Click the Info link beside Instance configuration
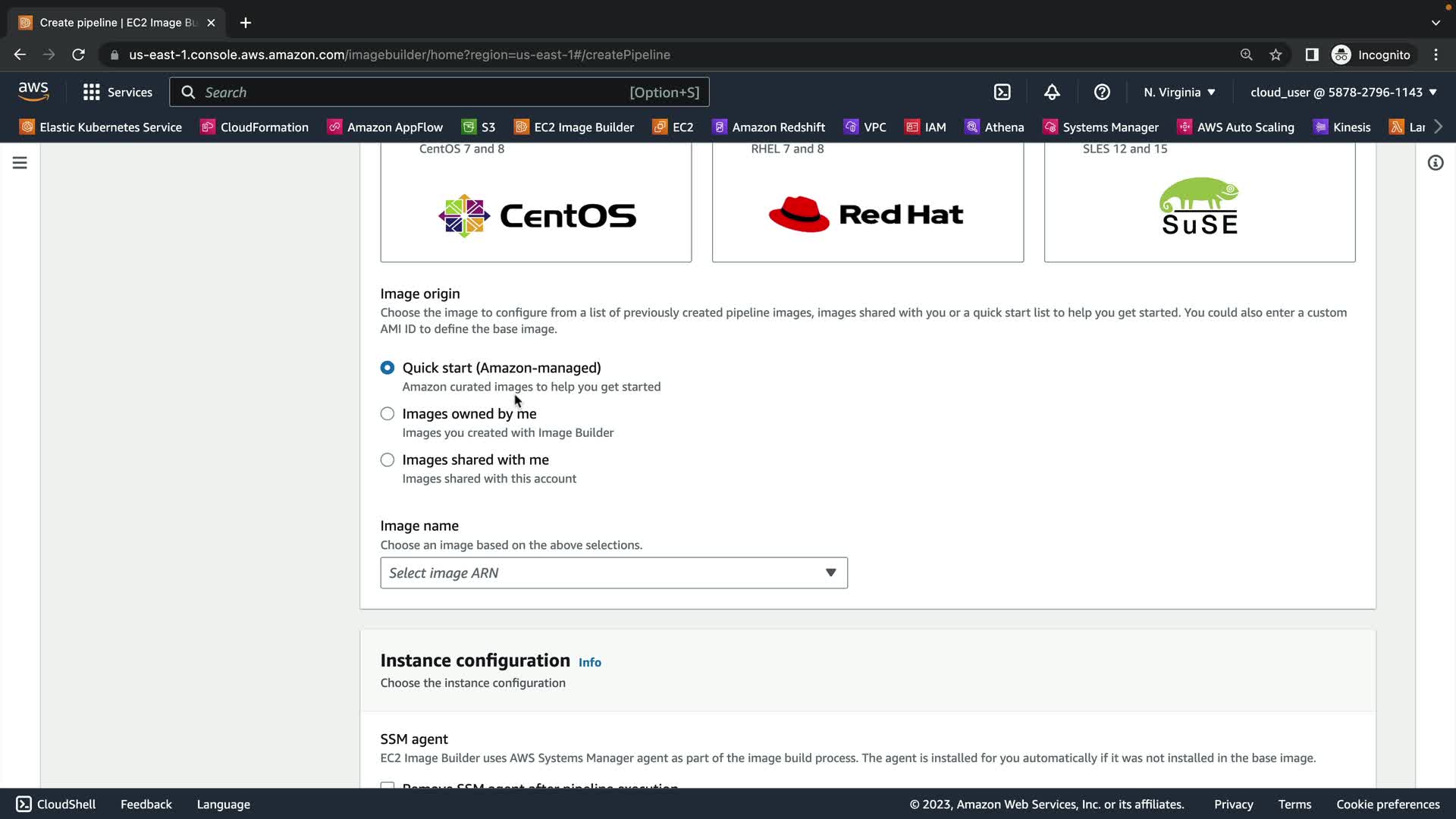 coord(589,662)
